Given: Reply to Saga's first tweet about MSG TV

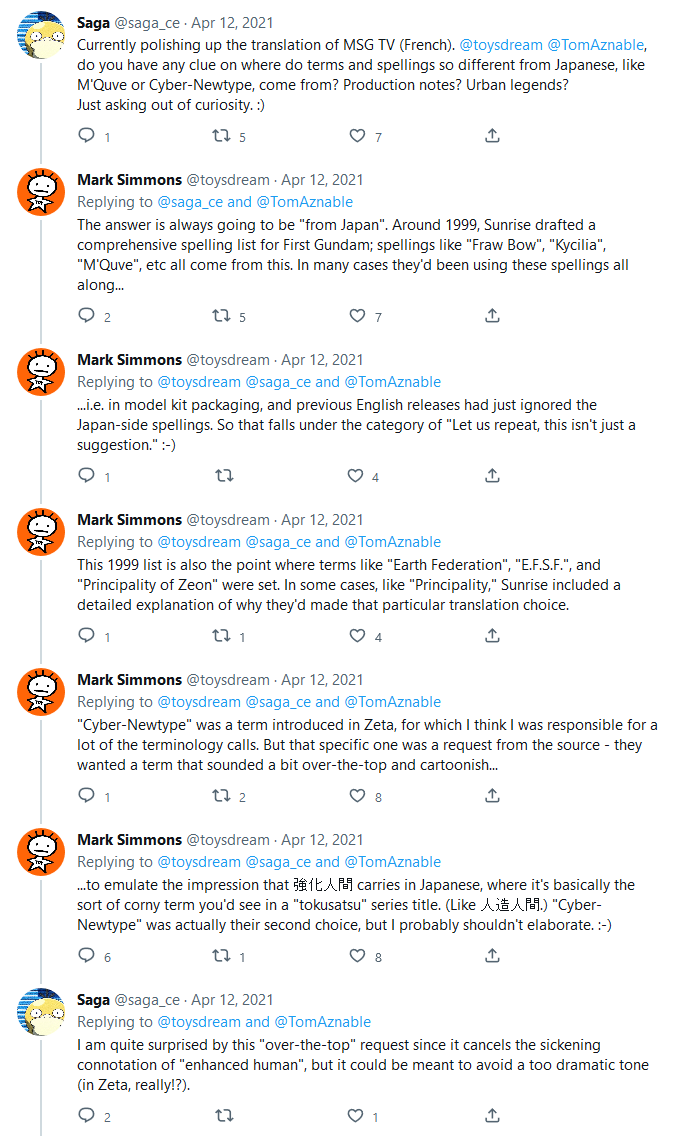Looking at the screenshot, I should click(87, 136).
